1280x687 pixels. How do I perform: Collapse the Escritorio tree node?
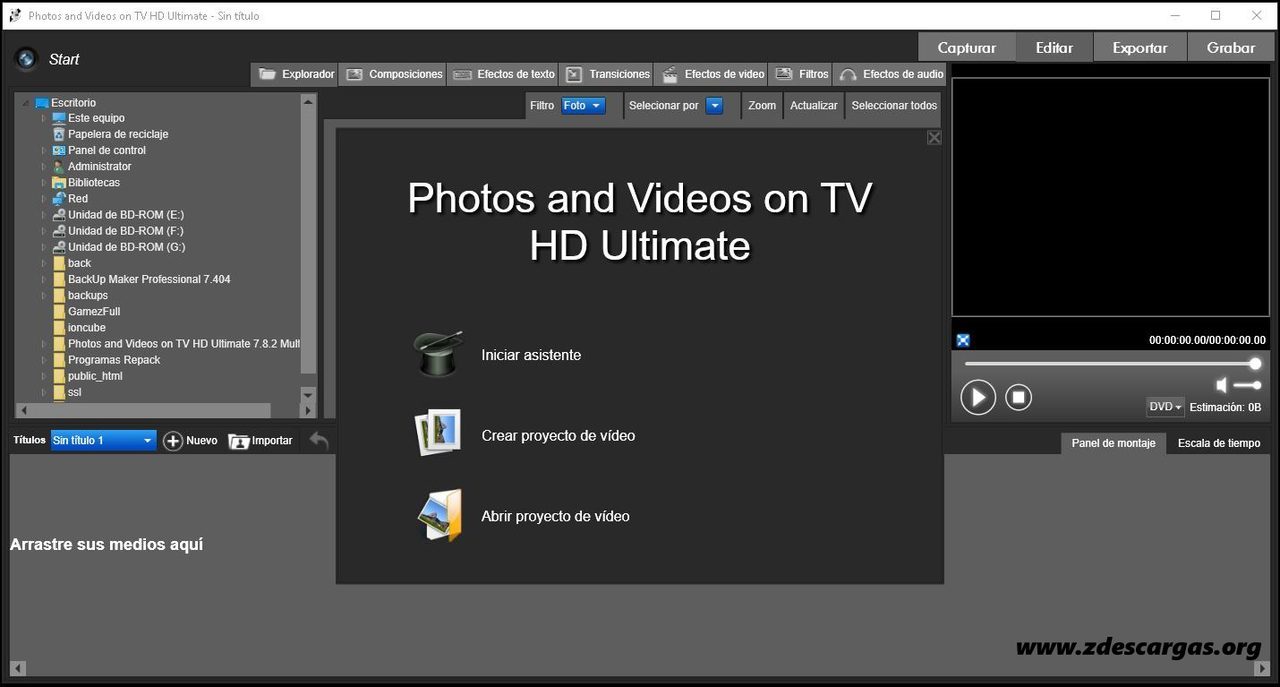click(x=26, y=103)
